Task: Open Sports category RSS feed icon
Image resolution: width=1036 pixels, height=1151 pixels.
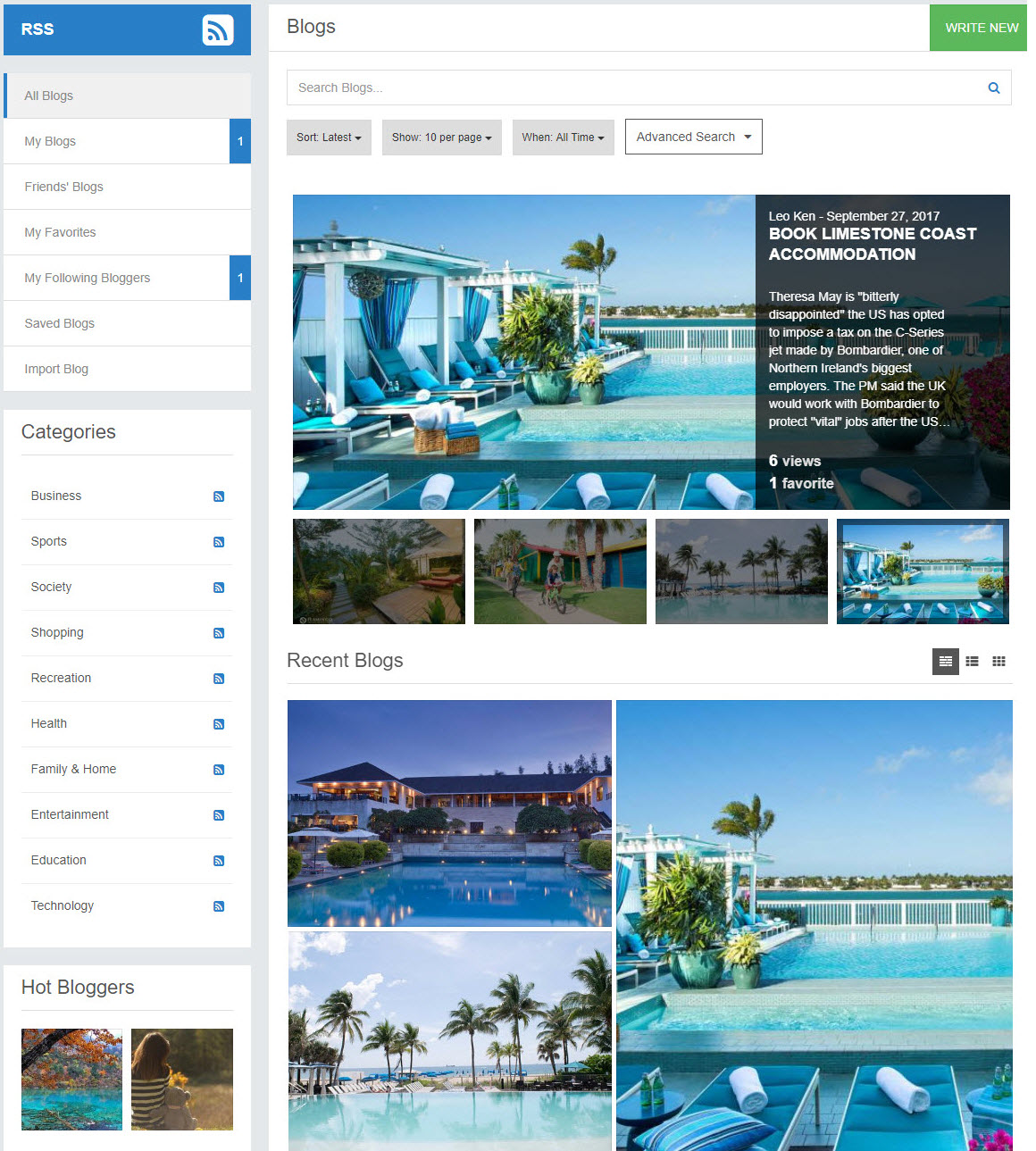Action: pos(219,542)
